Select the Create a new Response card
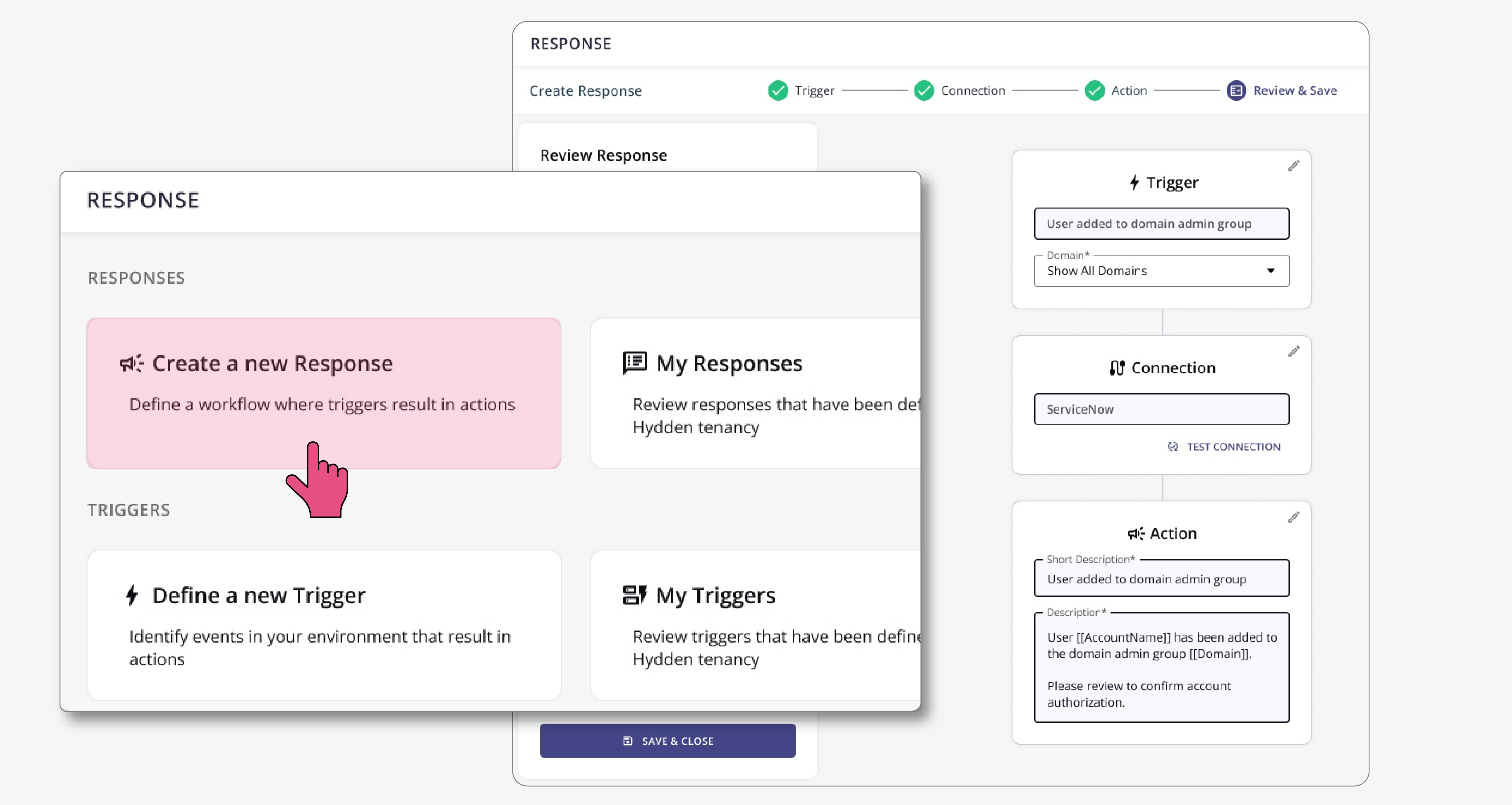 323,393
